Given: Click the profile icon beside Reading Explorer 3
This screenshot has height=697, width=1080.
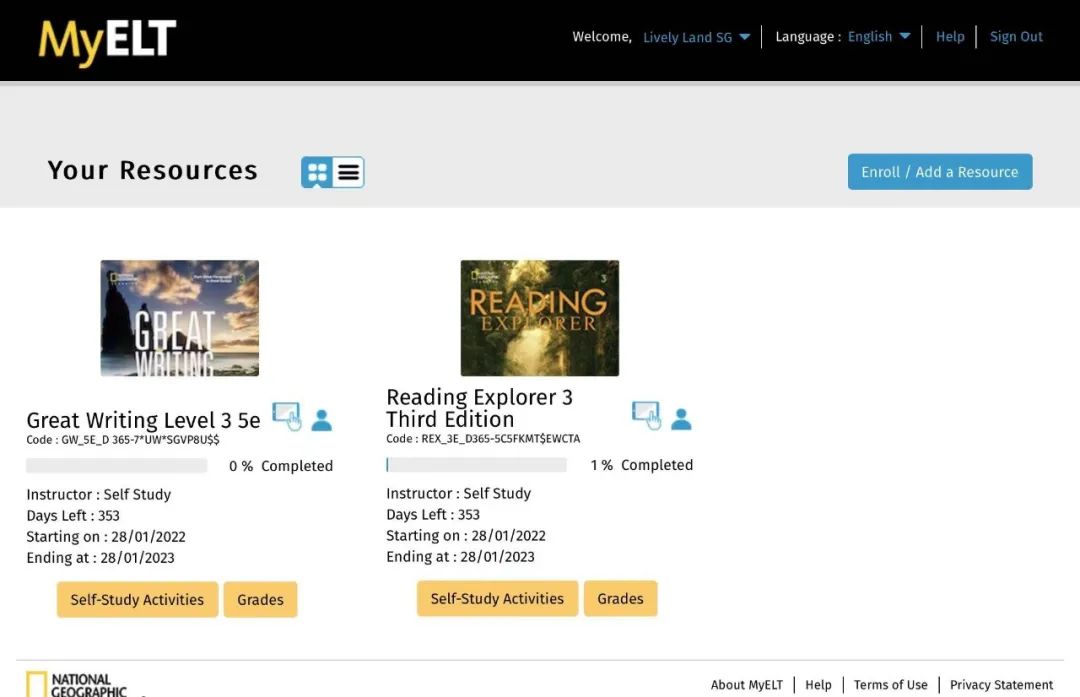Looking at the screenshot, I should tap(681, 418).
